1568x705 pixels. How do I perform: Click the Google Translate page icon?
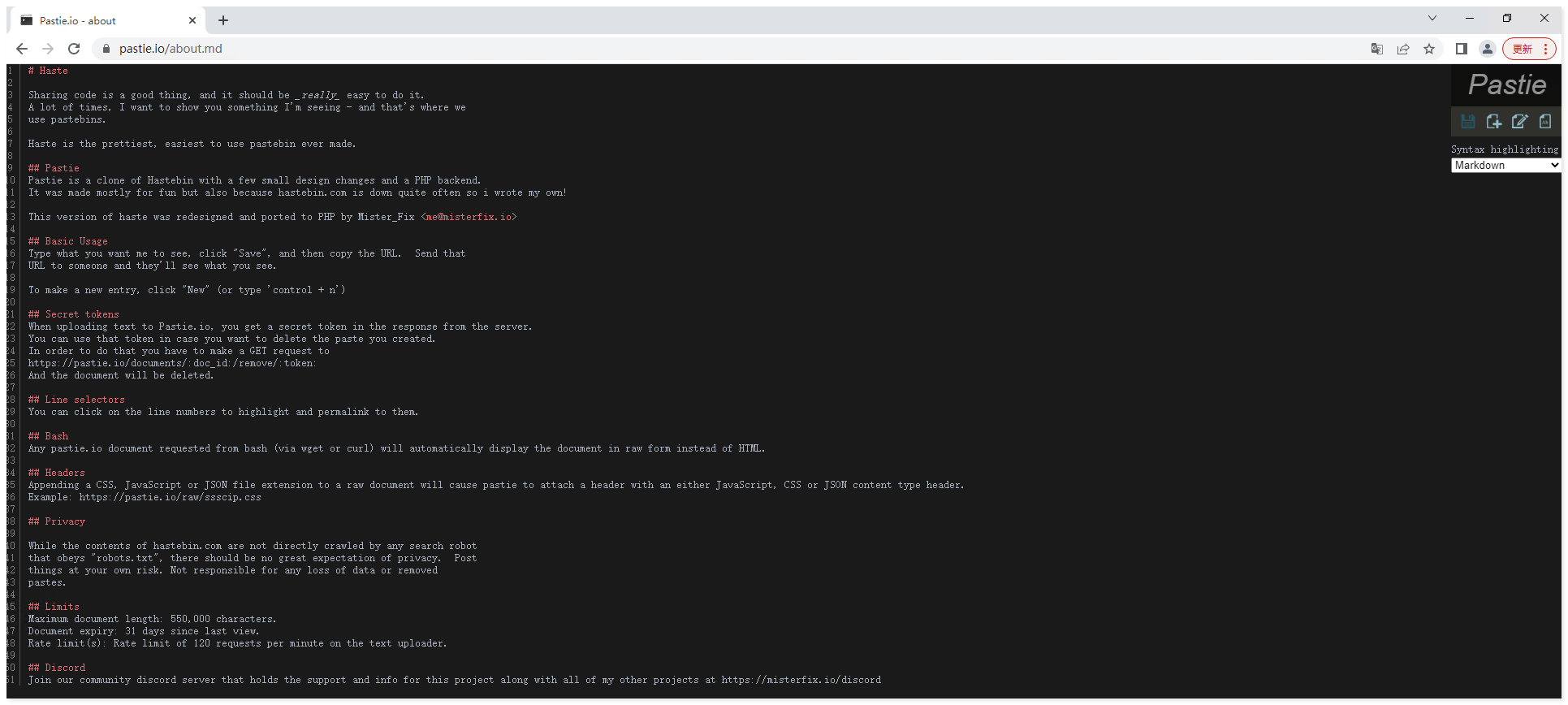(x=1376, y=49)
